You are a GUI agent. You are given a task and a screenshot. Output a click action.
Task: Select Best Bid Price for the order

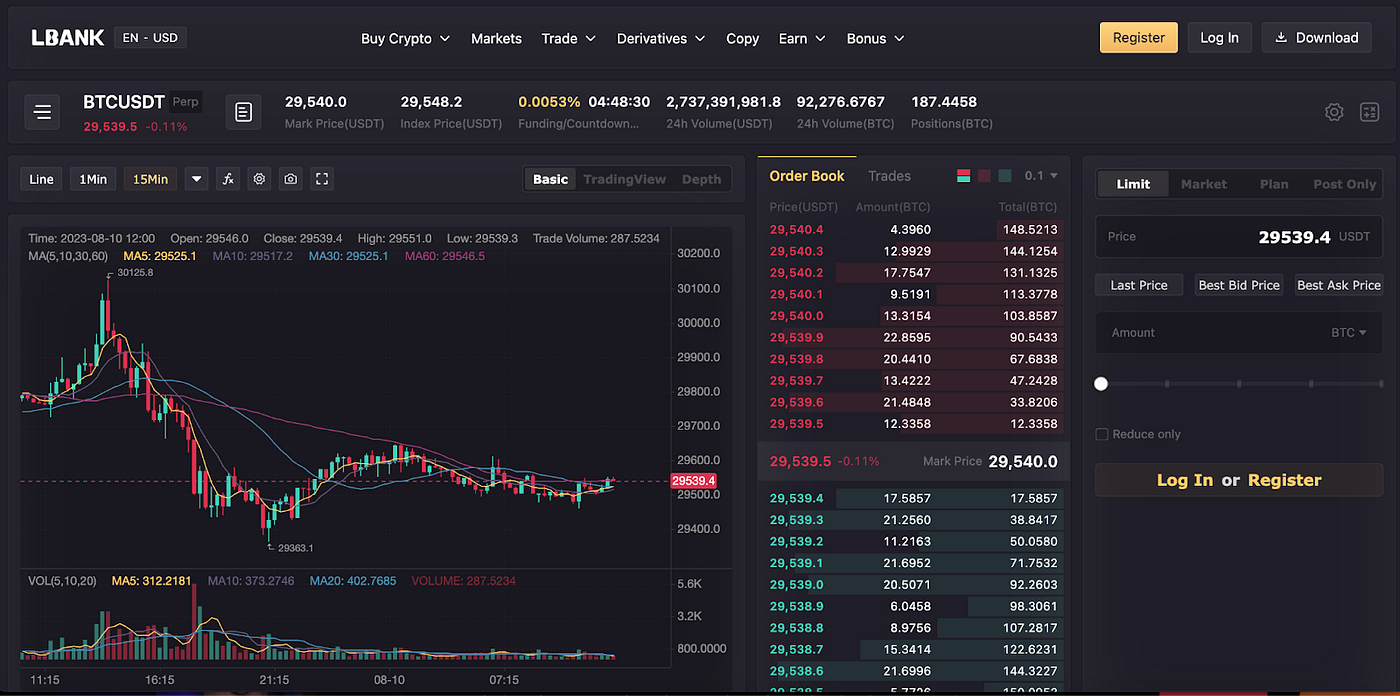pos(1238,284)
